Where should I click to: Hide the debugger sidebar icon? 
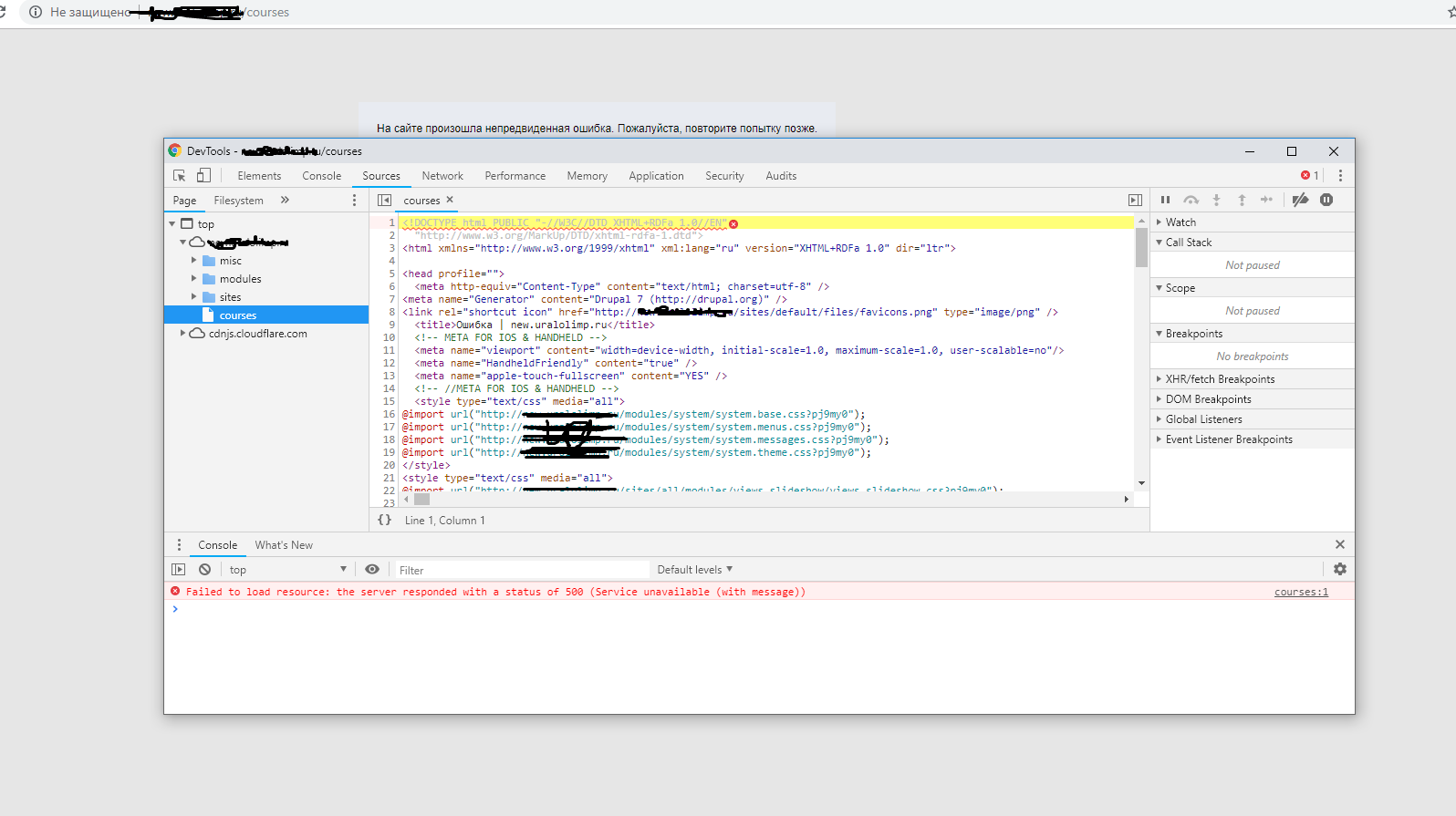point(1135,200)
